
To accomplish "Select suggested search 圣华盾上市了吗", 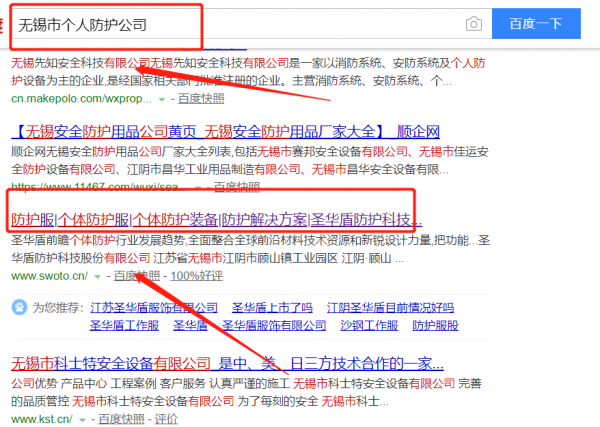I will (x=272, y=308).
